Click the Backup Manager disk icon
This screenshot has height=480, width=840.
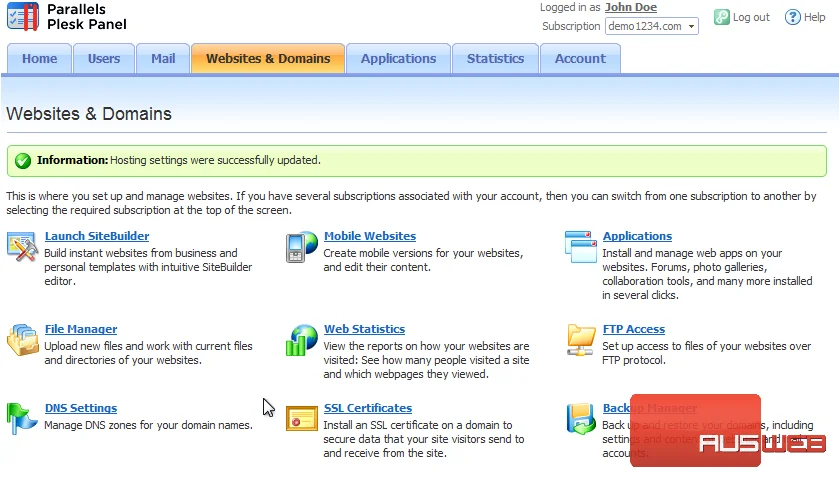[x=581, y=418]
